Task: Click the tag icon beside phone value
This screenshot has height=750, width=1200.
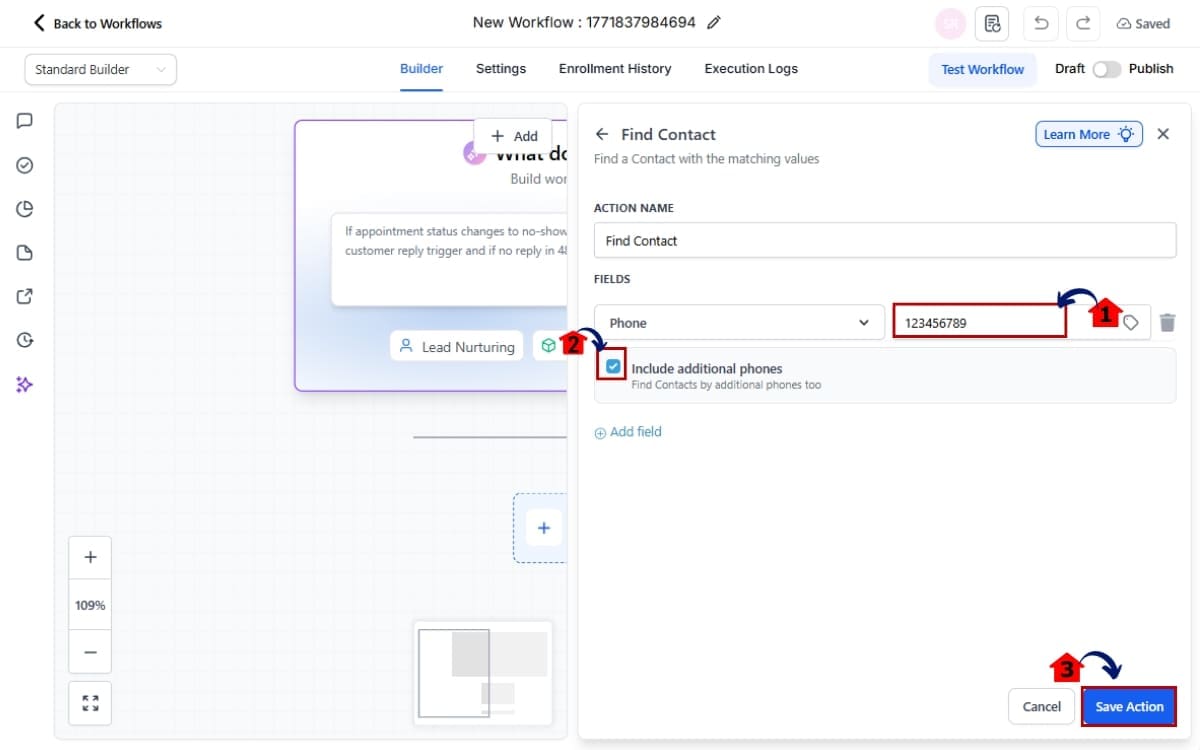Action: 1130,323
